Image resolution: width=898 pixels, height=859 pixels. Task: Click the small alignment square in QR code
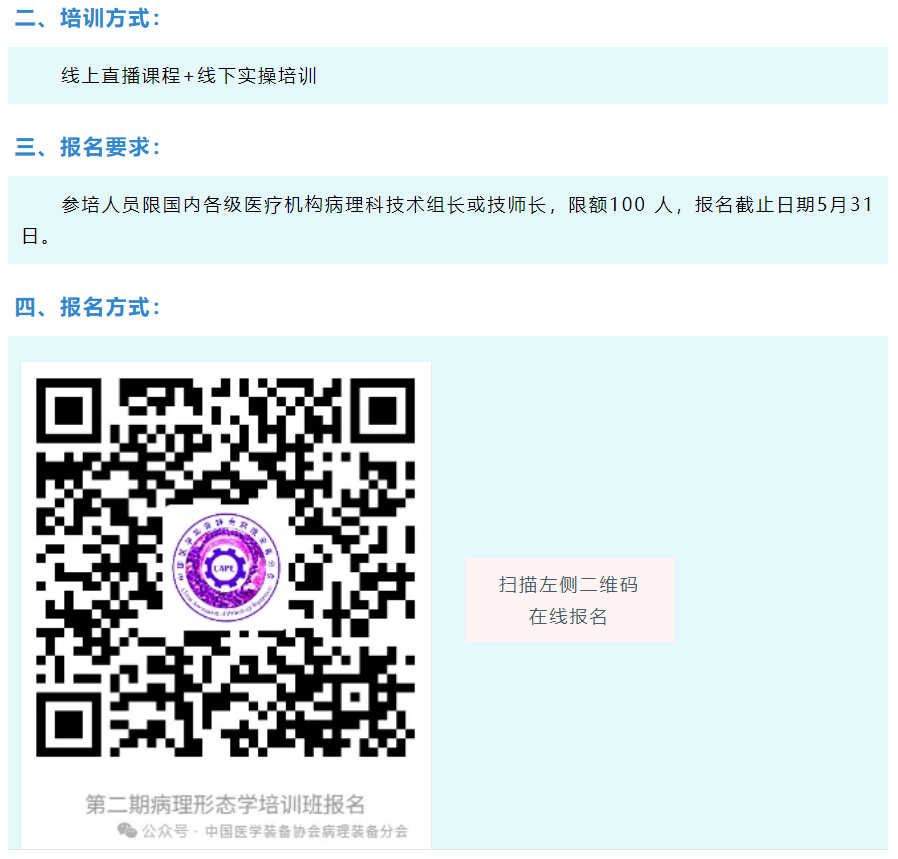click(x=355, y=697)
